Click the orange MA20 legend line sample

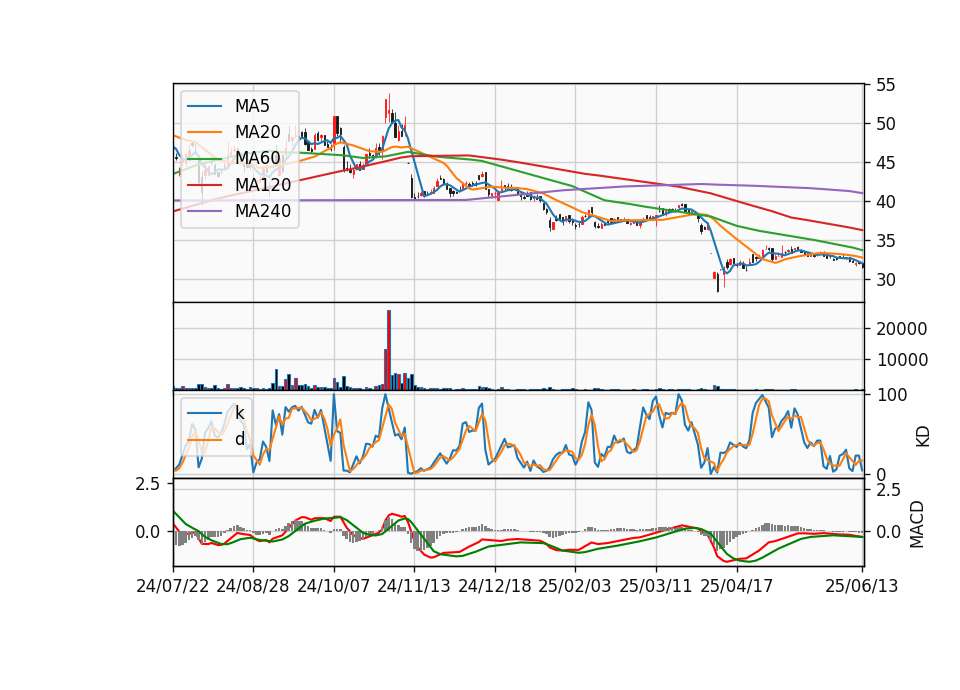[204, 132]
